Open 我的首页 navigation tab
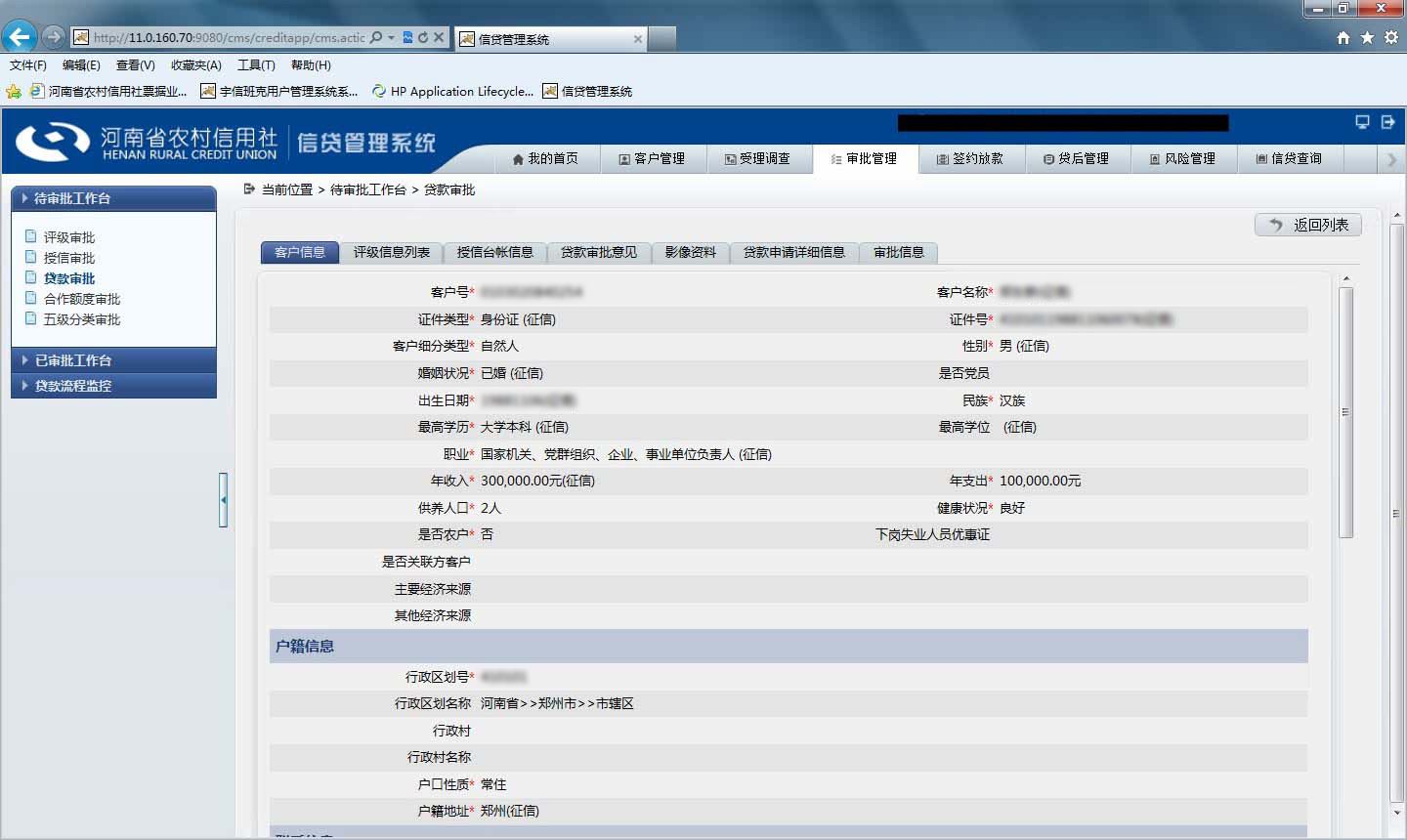 [x=545, y=158]
